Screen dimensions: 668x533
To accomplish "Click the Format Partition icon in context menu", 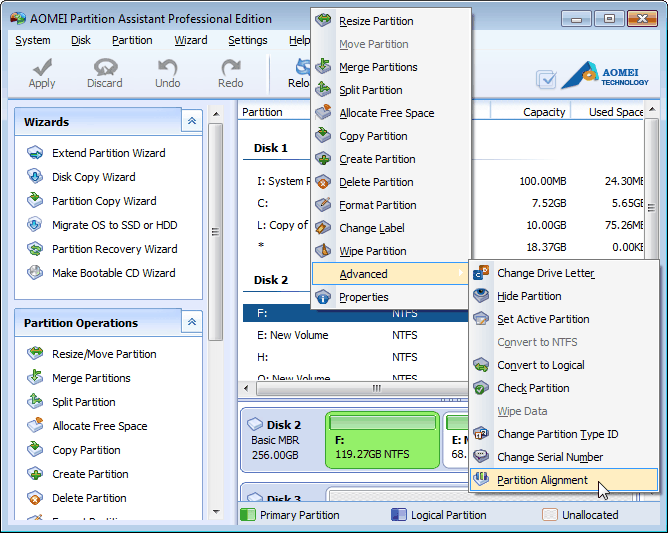I will pos(323,205).
